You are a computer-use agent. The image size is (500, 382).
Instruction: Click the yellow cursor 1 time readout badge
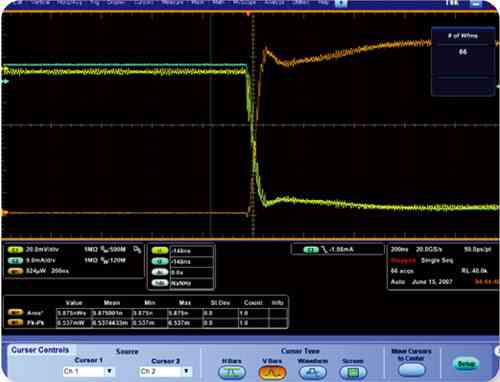coord(160,251)
